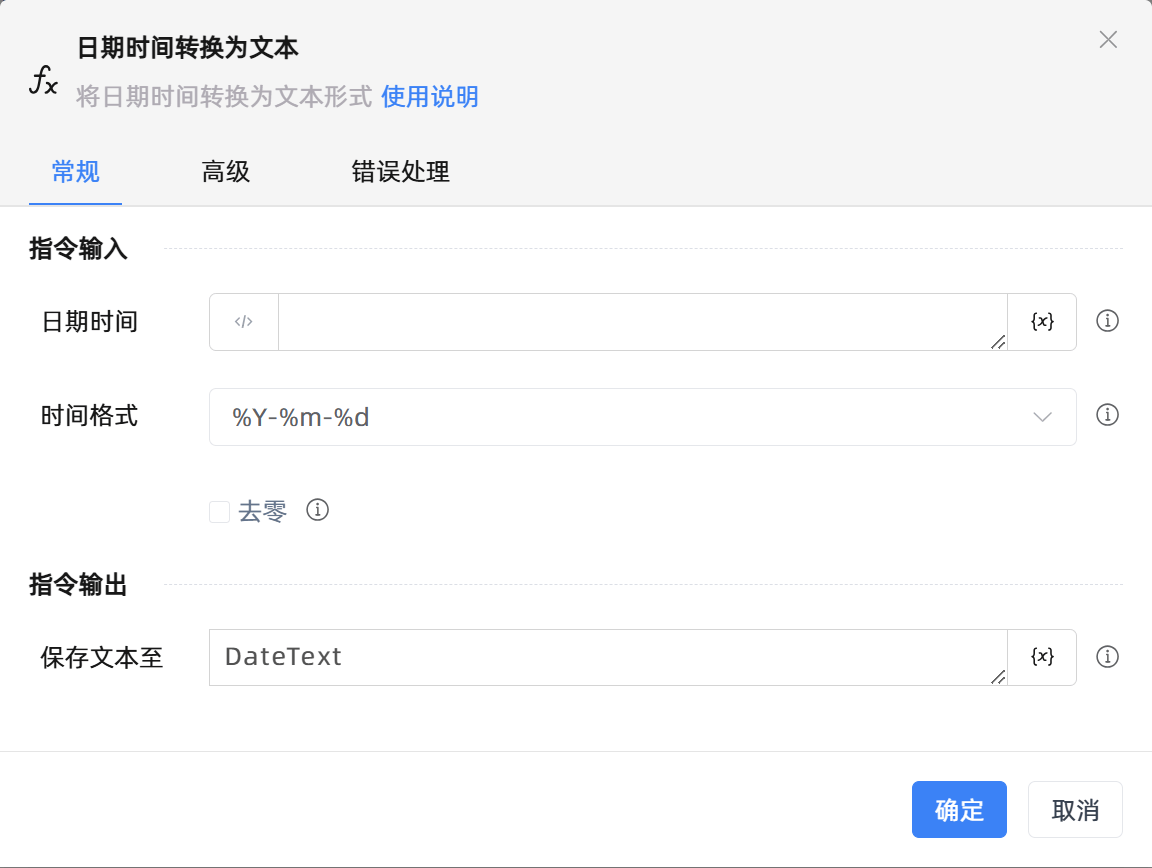Click resize handle of 日期时间 textbox

[997, 342]
